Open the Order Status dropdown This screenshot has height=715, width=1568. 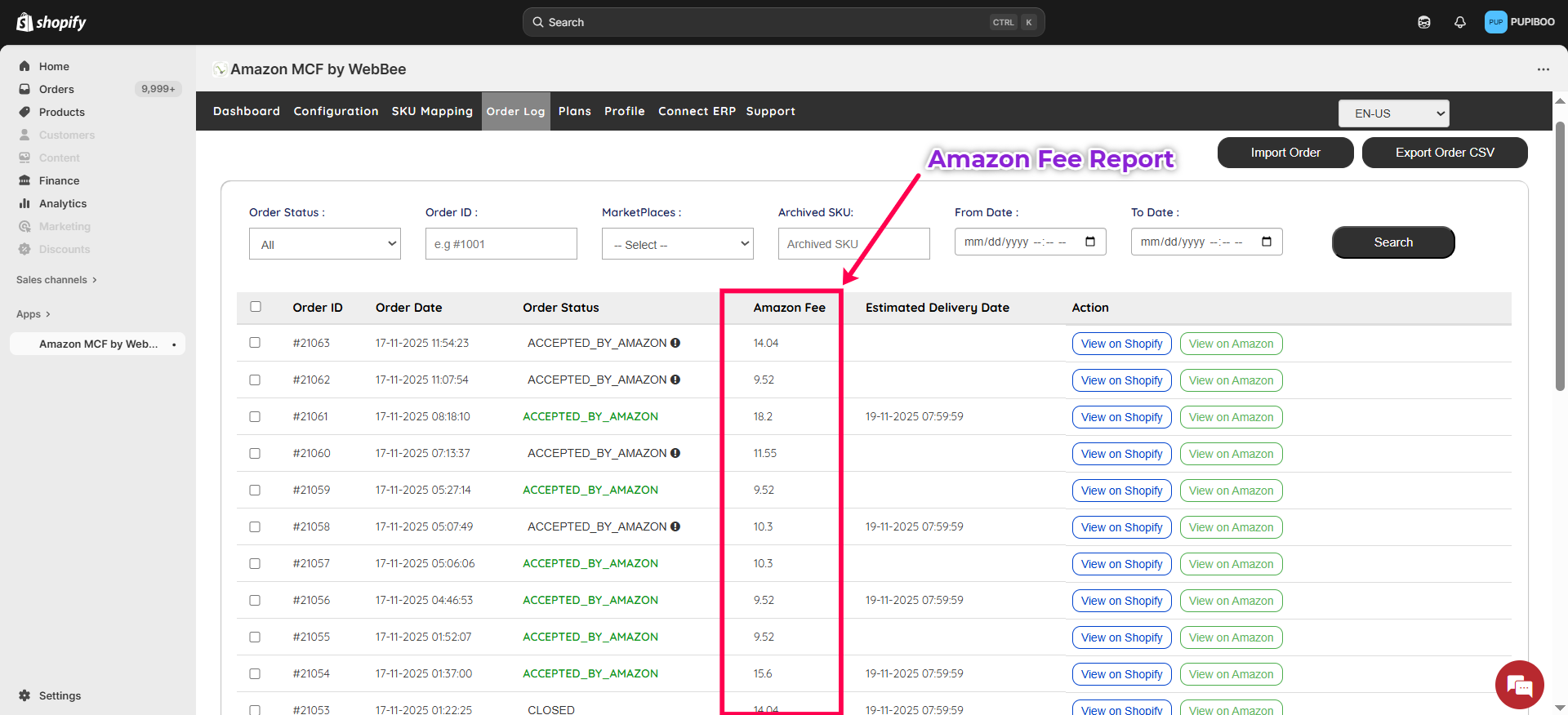click(324, 244)
